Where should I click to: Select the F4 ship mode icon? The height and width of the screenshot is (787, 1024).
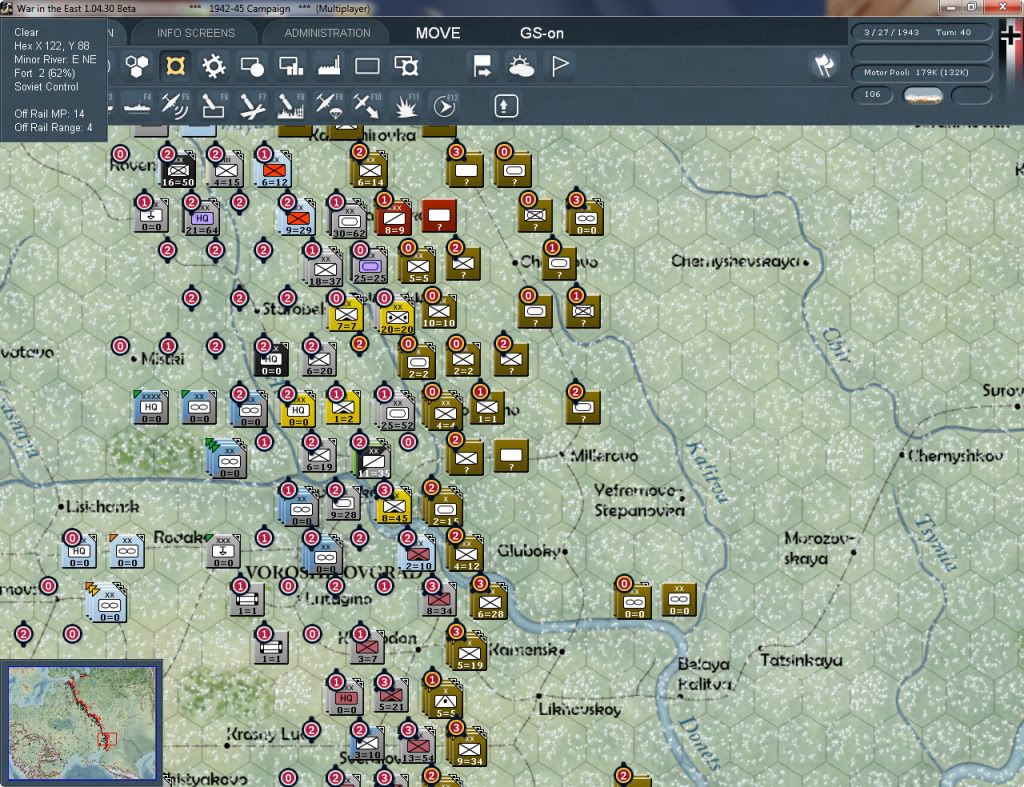[137, 106]
